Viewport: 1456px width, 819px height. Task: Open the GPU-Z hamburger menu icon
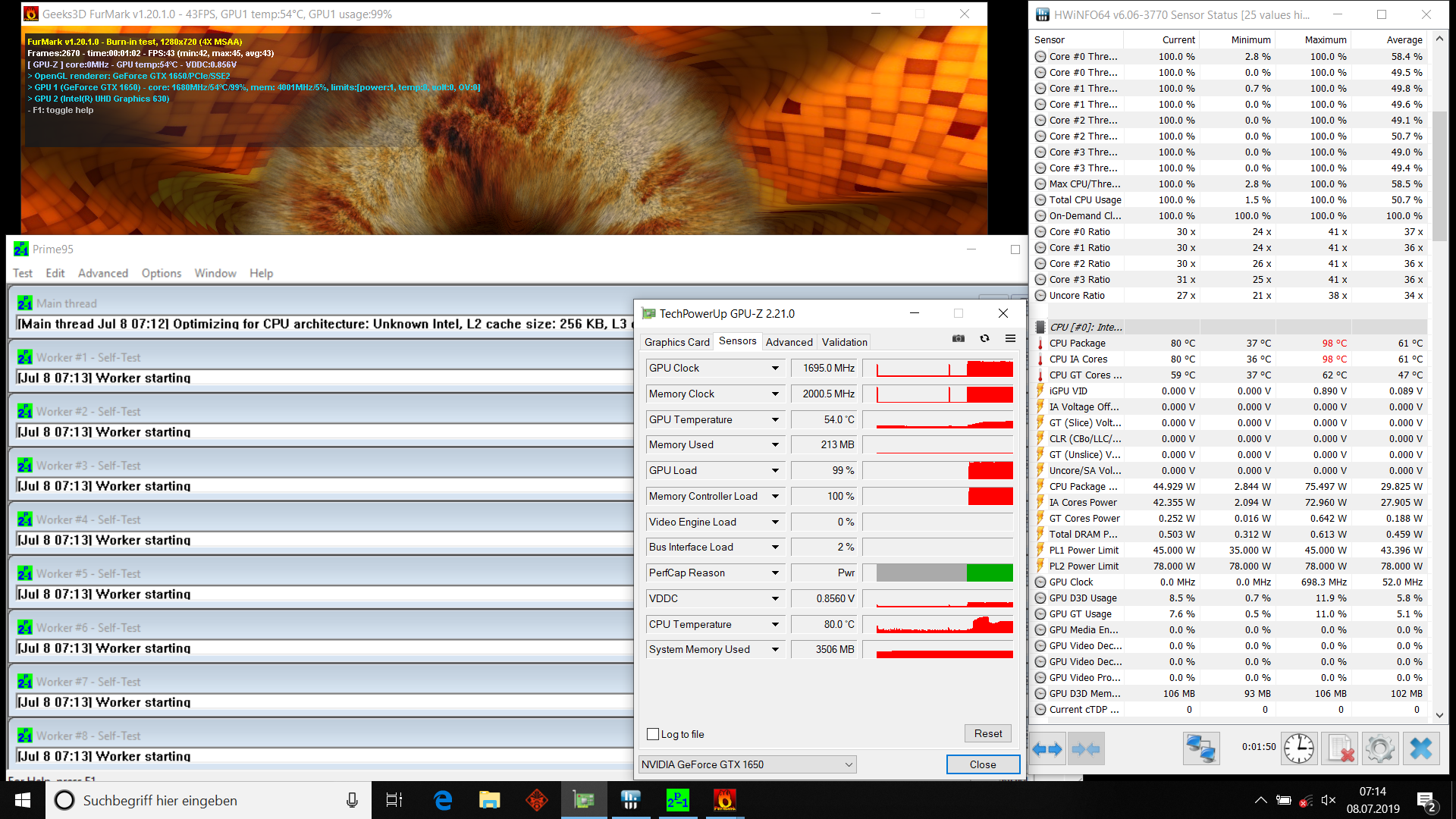point(1010,339)
